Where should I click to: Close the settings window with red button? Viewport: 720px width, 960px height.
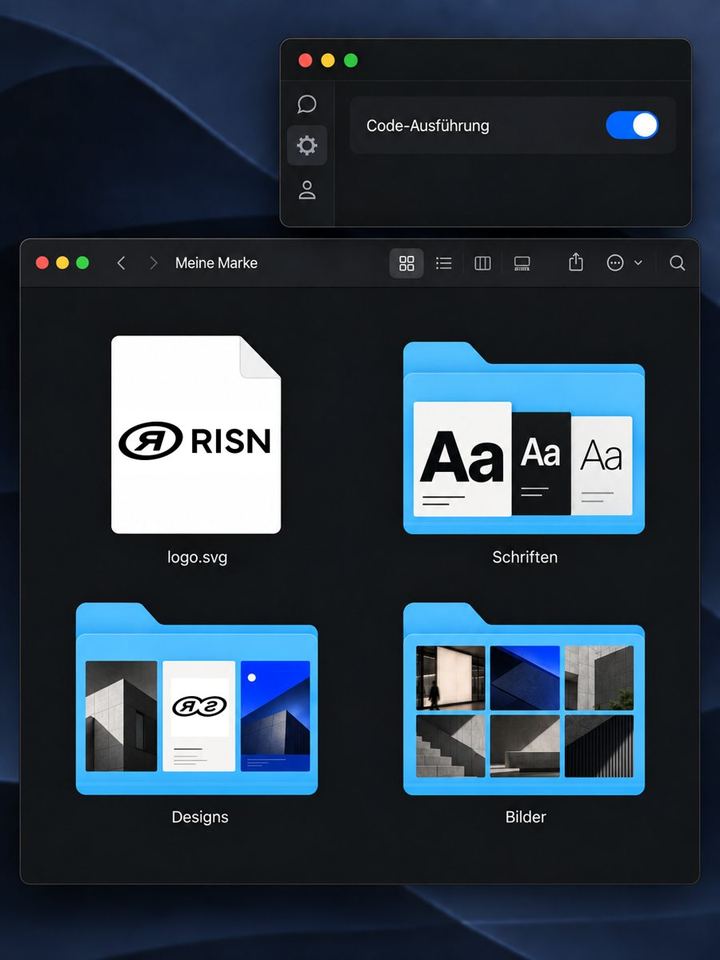tap(305, 60)
